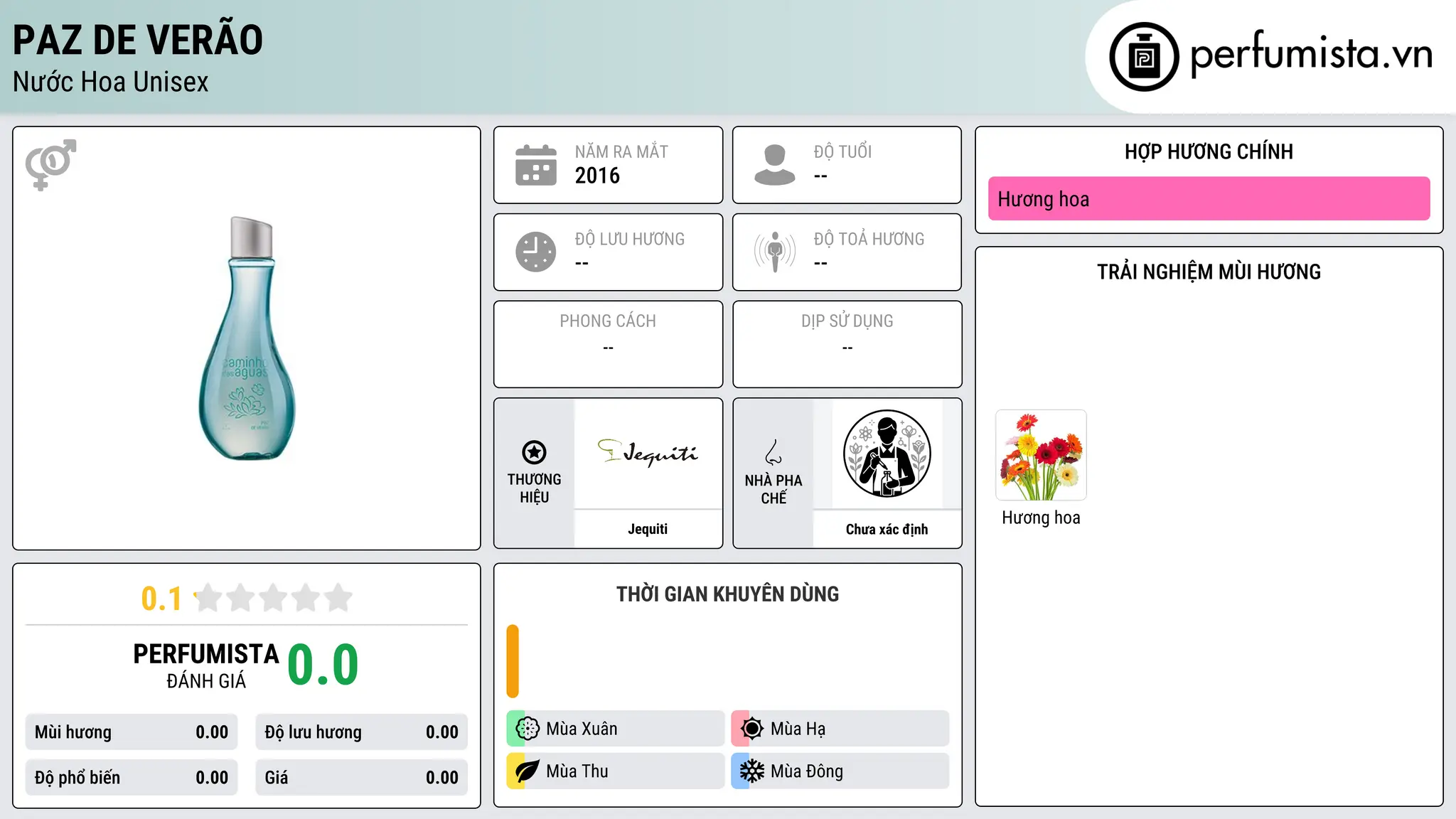Select the Mùa Hạ season button
Screen dimensions: 1456x819
pos(840,729)
